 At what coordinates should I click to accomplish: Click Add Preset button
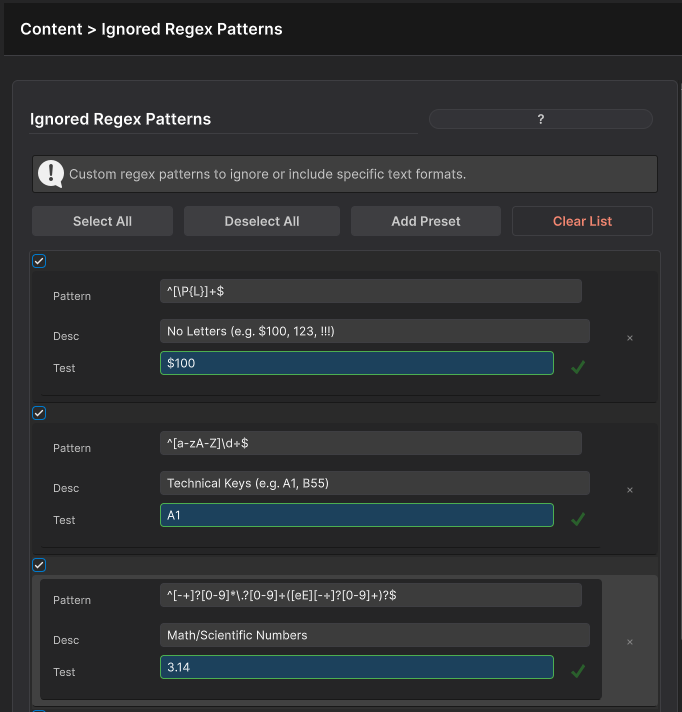coord(426,221)
